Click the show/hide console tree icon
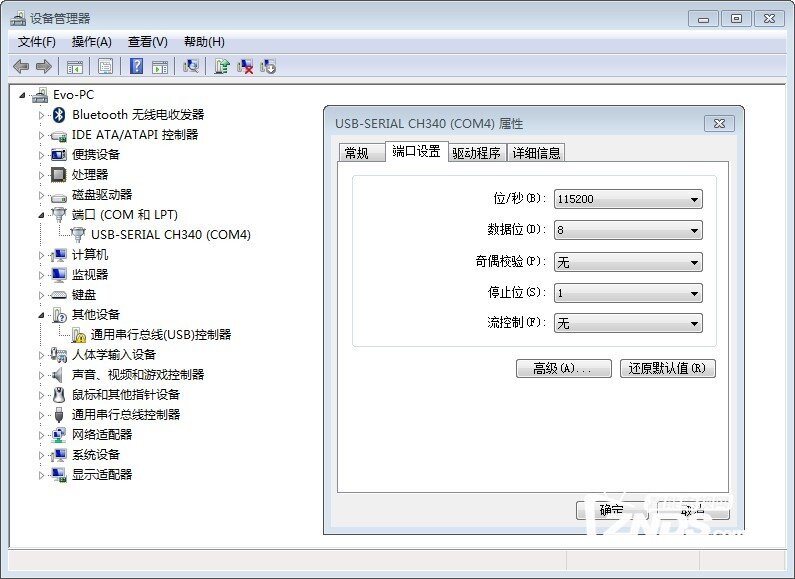 point(75,66)
